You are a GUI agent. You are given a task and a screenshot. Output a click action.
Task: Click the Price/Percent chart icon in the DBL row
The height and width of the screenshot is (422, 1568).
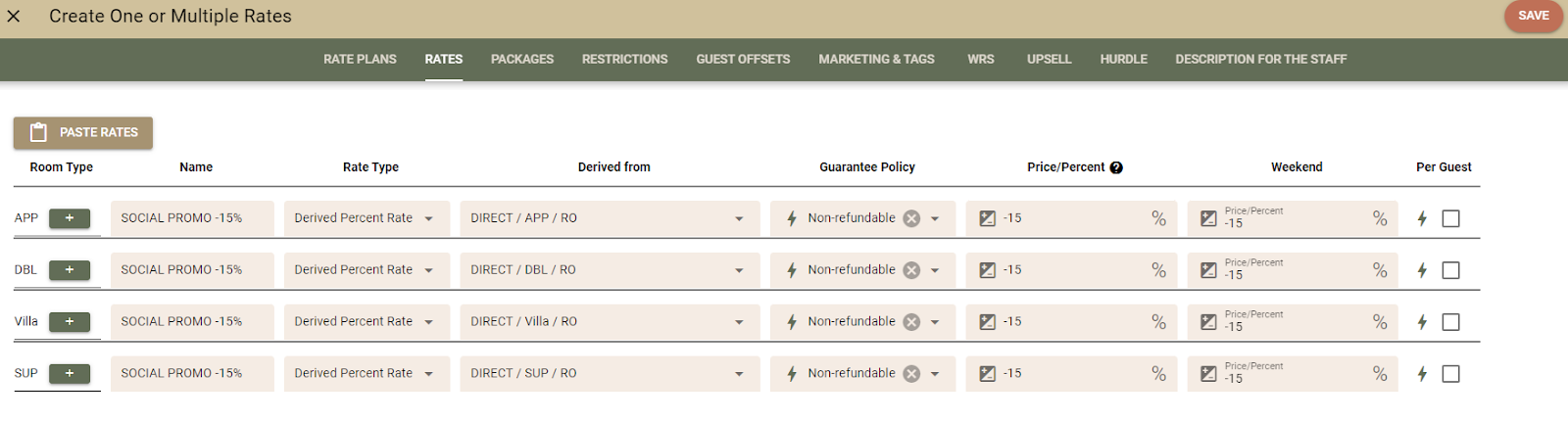[x=988, y=270]
